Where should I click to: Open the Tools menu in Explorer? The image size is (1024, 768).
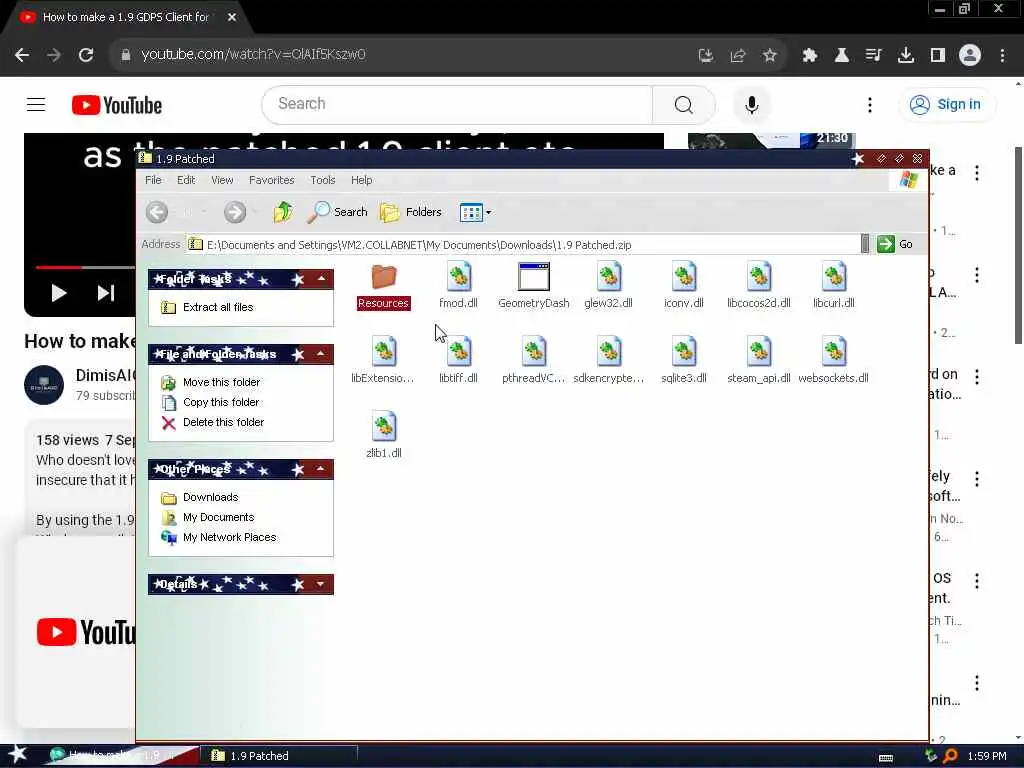[323, 180]
